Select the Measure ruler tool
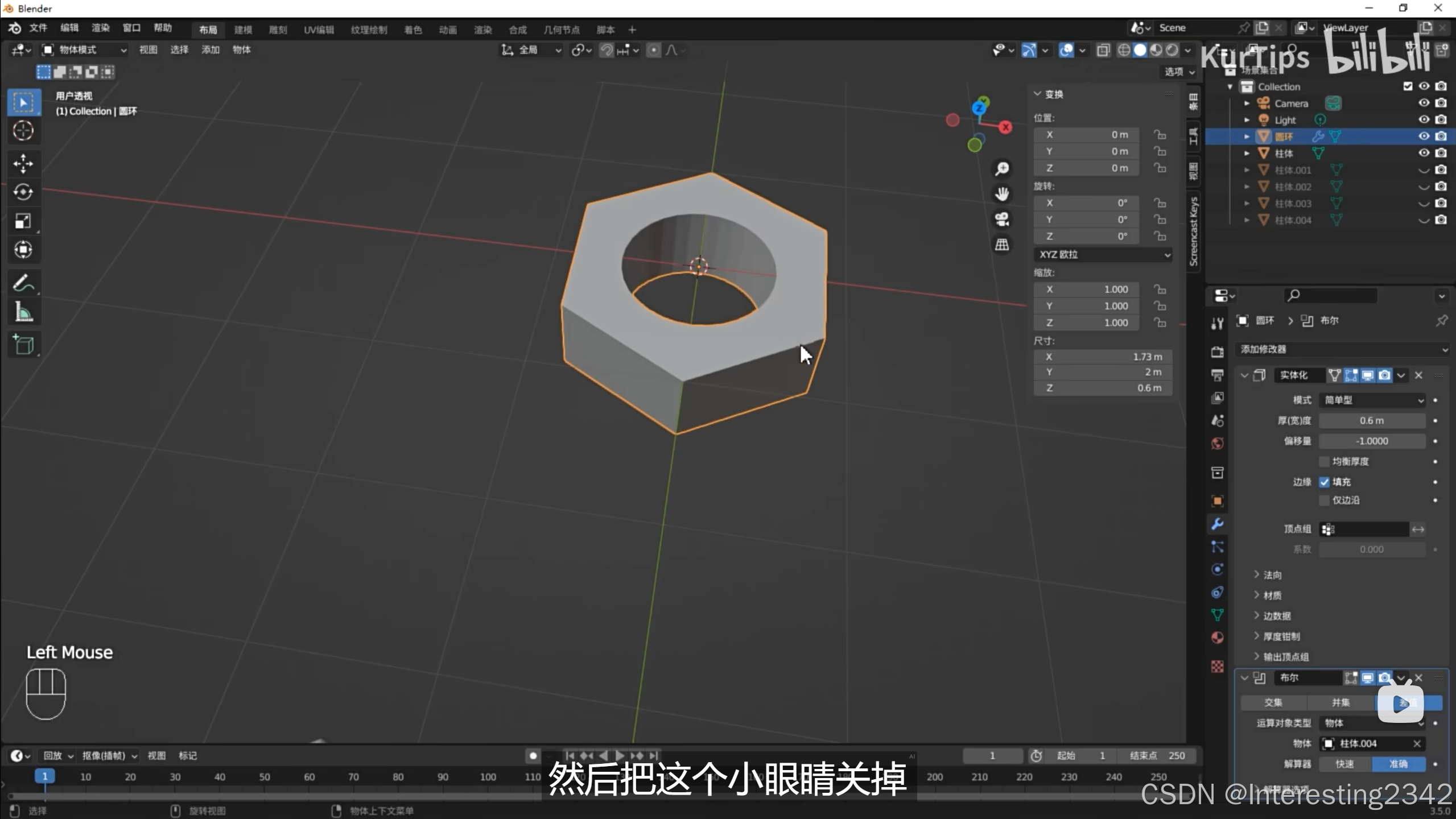The height and width of the screenshot is (819, 1456). coord(23,312)
